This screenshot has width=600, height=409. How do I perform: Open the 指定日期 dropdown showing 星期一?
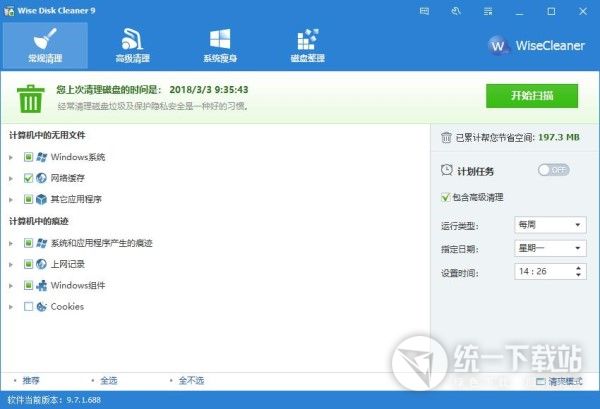click(548, 248)
